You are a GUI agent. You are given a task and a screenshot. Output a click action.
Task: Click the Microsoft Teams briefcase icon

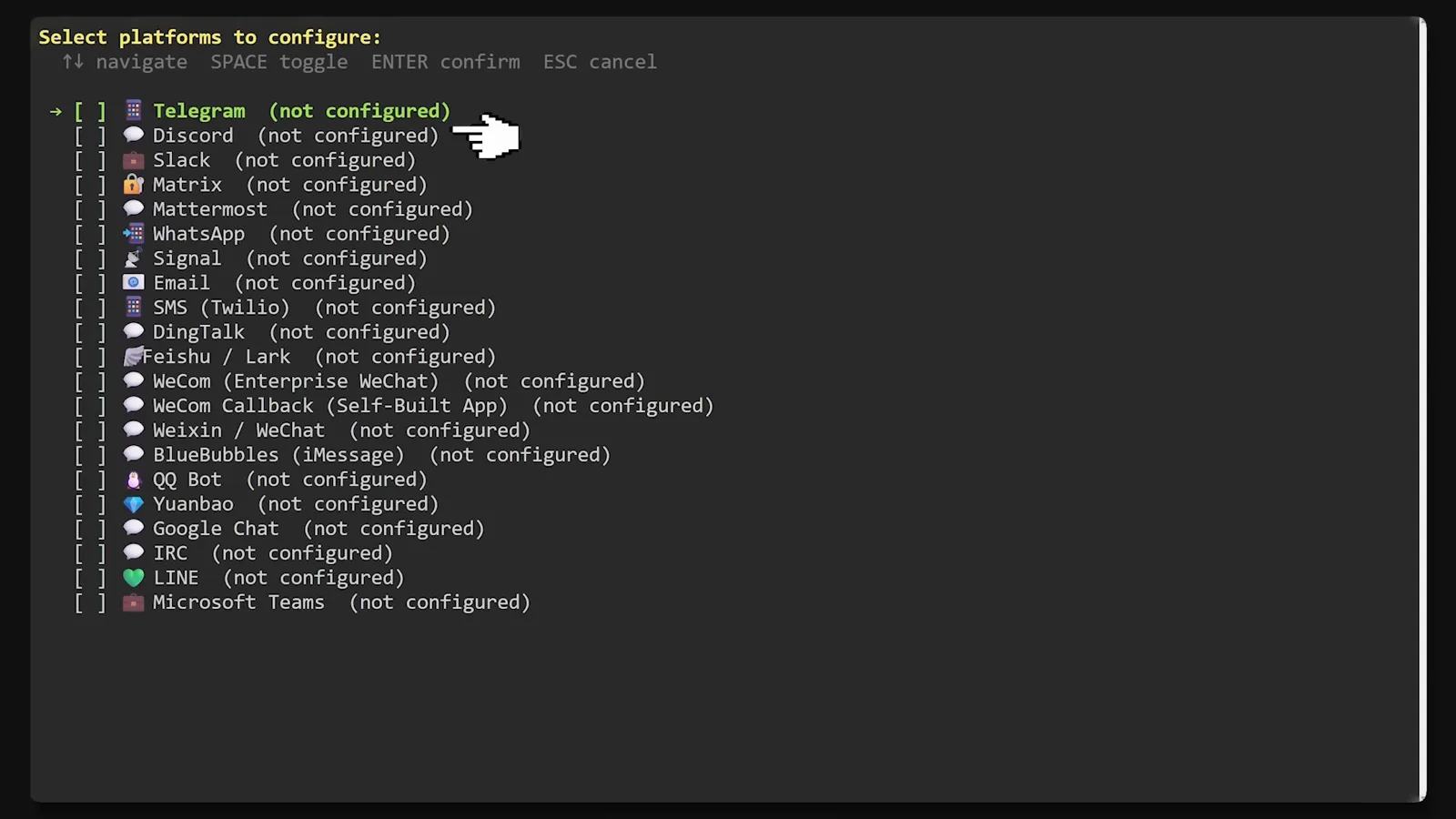click(x=134, y=602)
